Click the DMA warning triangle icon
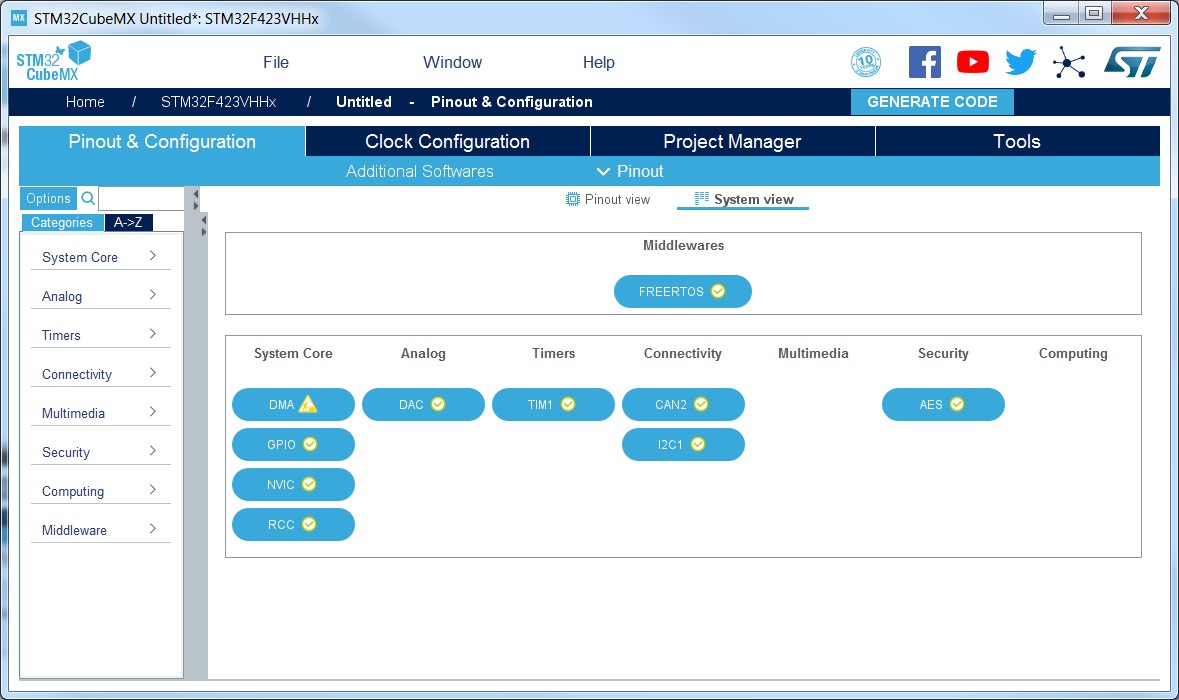Image resolution: width=1179 pixels, height=700 pixels. 308,405
